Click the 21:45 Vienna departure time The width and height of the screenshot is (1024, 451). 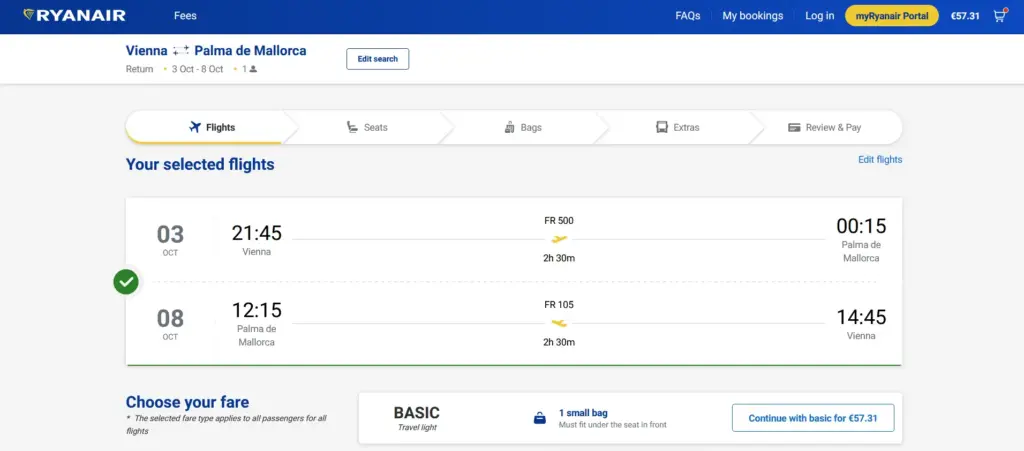tap(257, 233)
